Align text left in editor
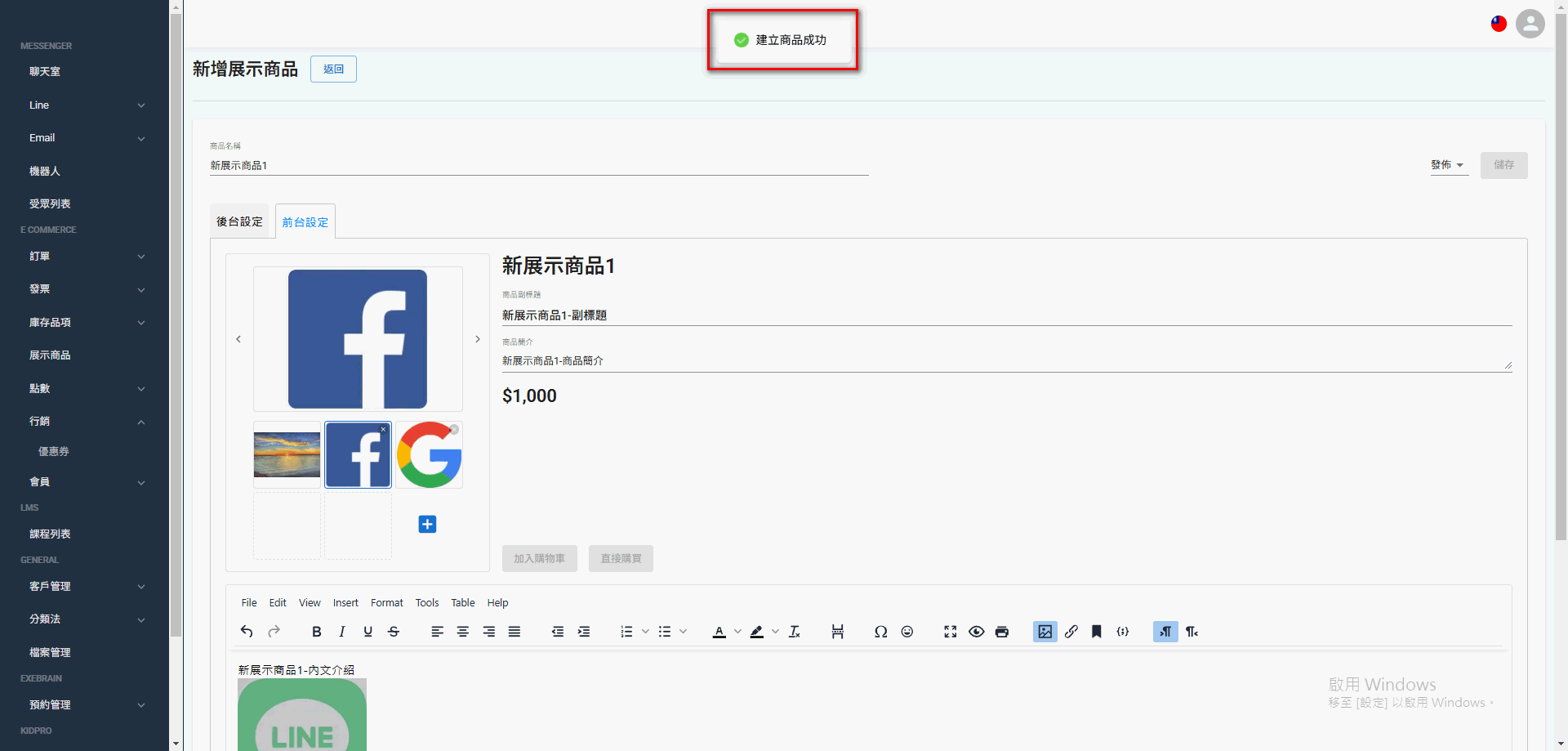 tap(438, 632)
